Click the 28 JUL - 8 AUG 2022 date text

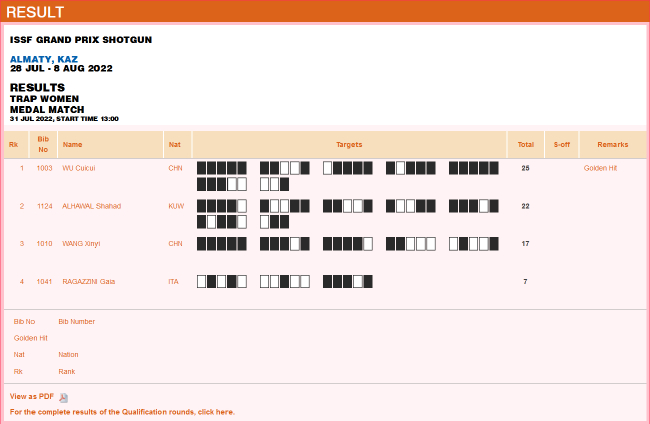61,68
